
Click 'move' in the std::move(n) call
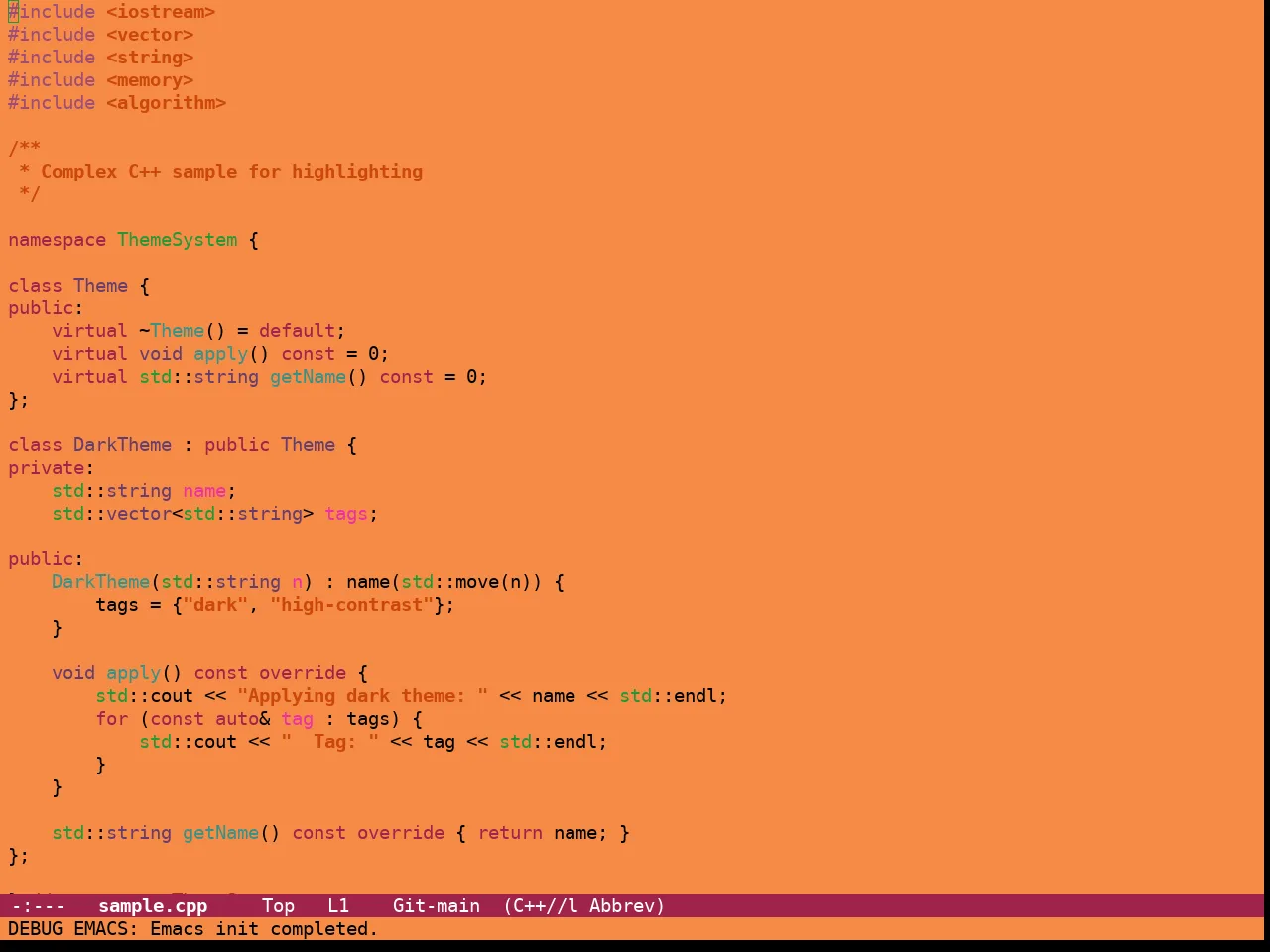click(x=477, y=582)
